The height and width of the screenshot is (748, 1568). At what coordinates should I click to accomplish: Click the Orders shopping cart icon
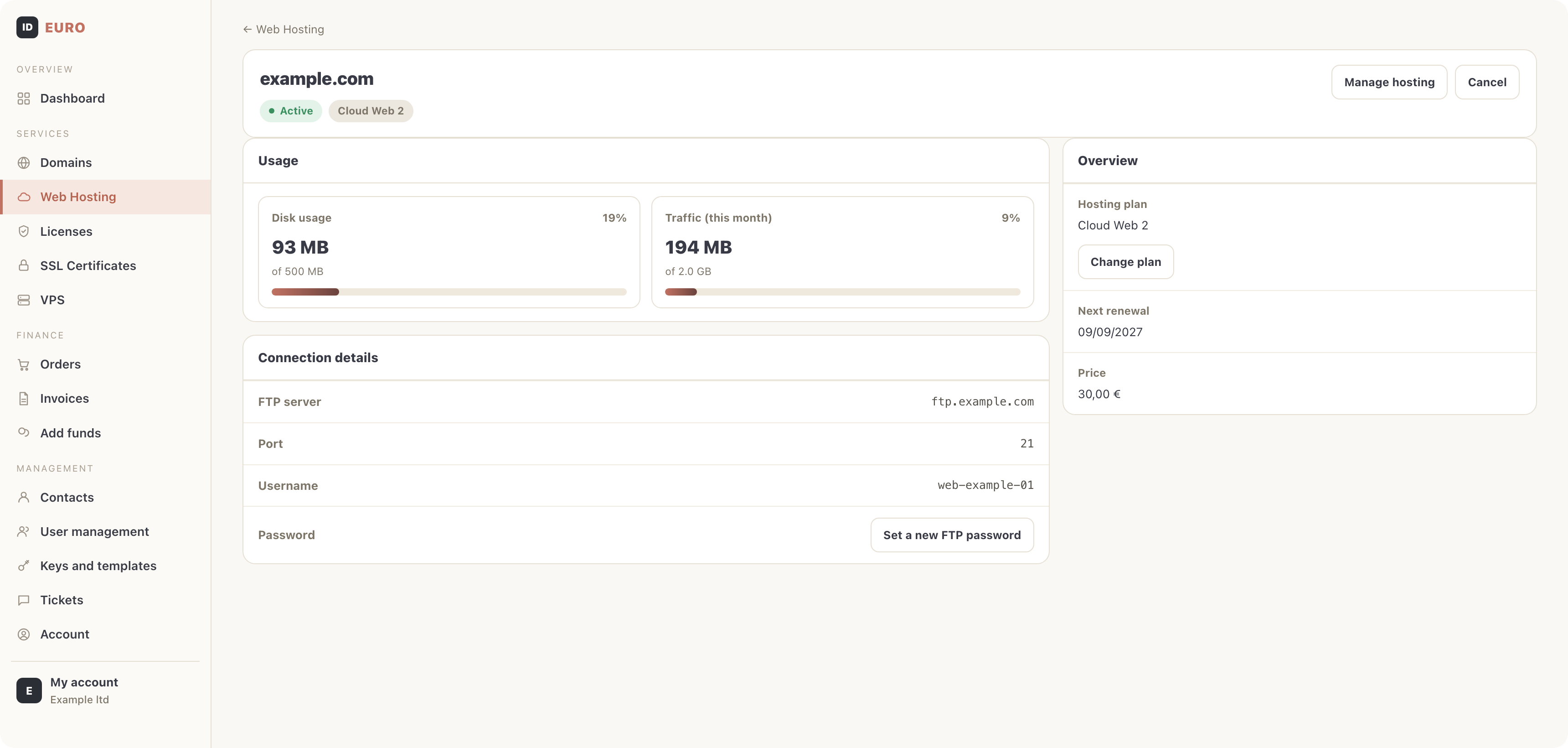tap(24, 364)
